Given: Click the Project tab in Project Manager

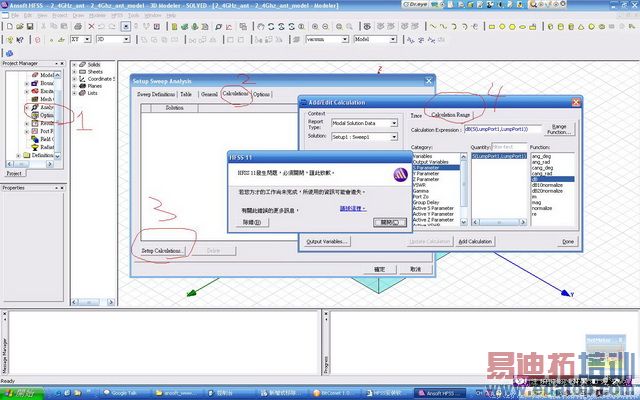Looking at the screenshot, I should pos(14,173).
